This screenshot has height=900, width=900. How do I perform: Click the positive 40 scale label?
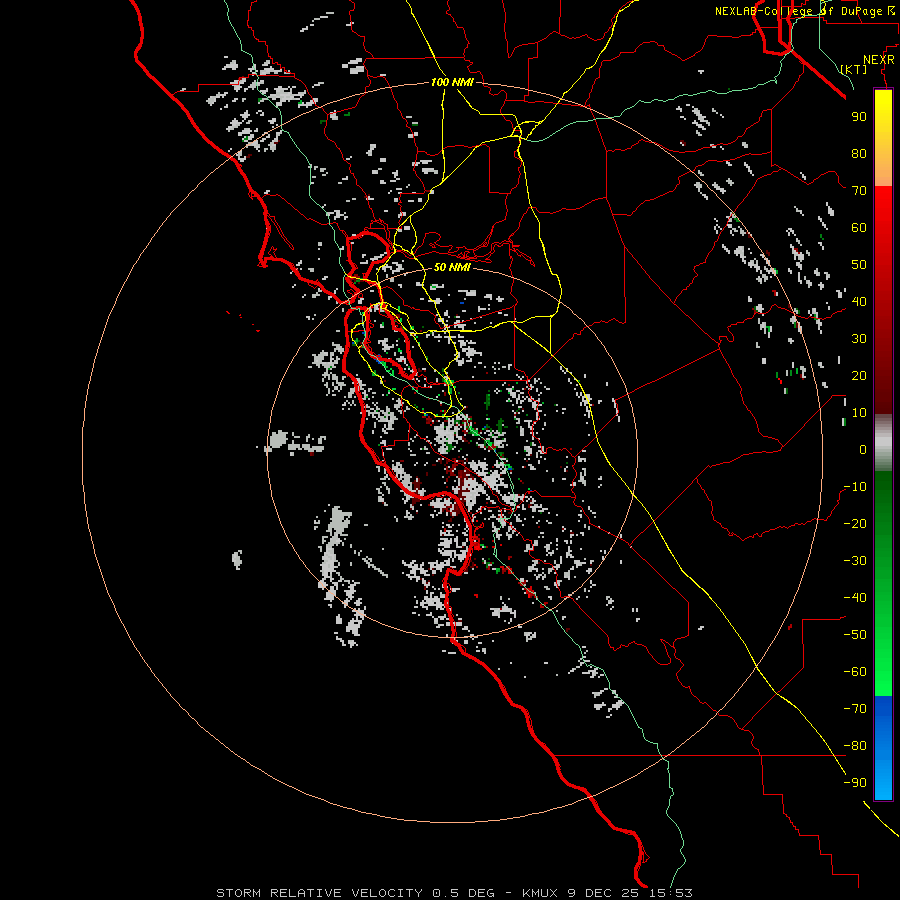pyautogui.click(x=859, y=301)
